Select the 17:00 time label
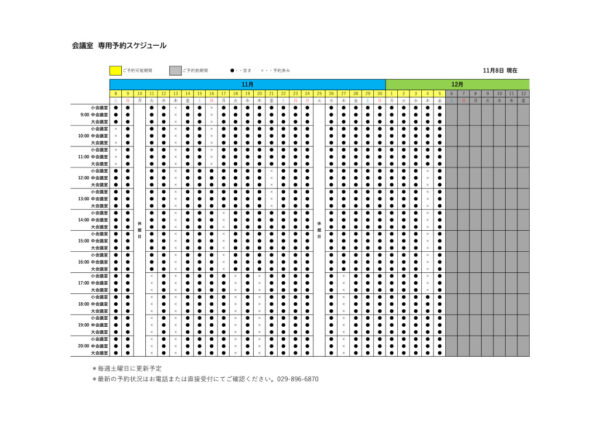600x424 pixels. 84,283
